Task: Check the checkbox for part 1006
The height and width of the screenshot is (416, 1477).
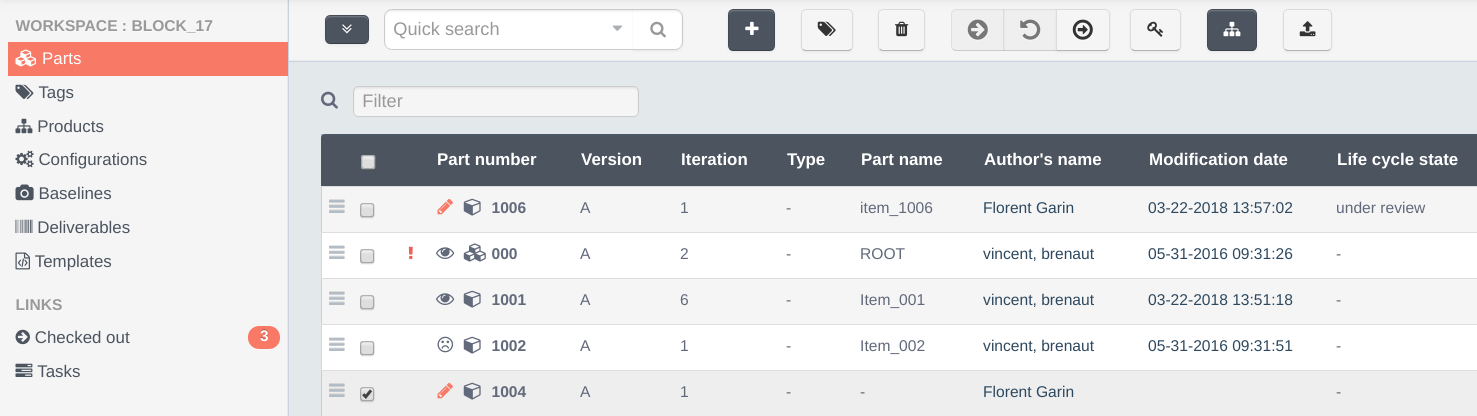Action: tap(367, 210)
